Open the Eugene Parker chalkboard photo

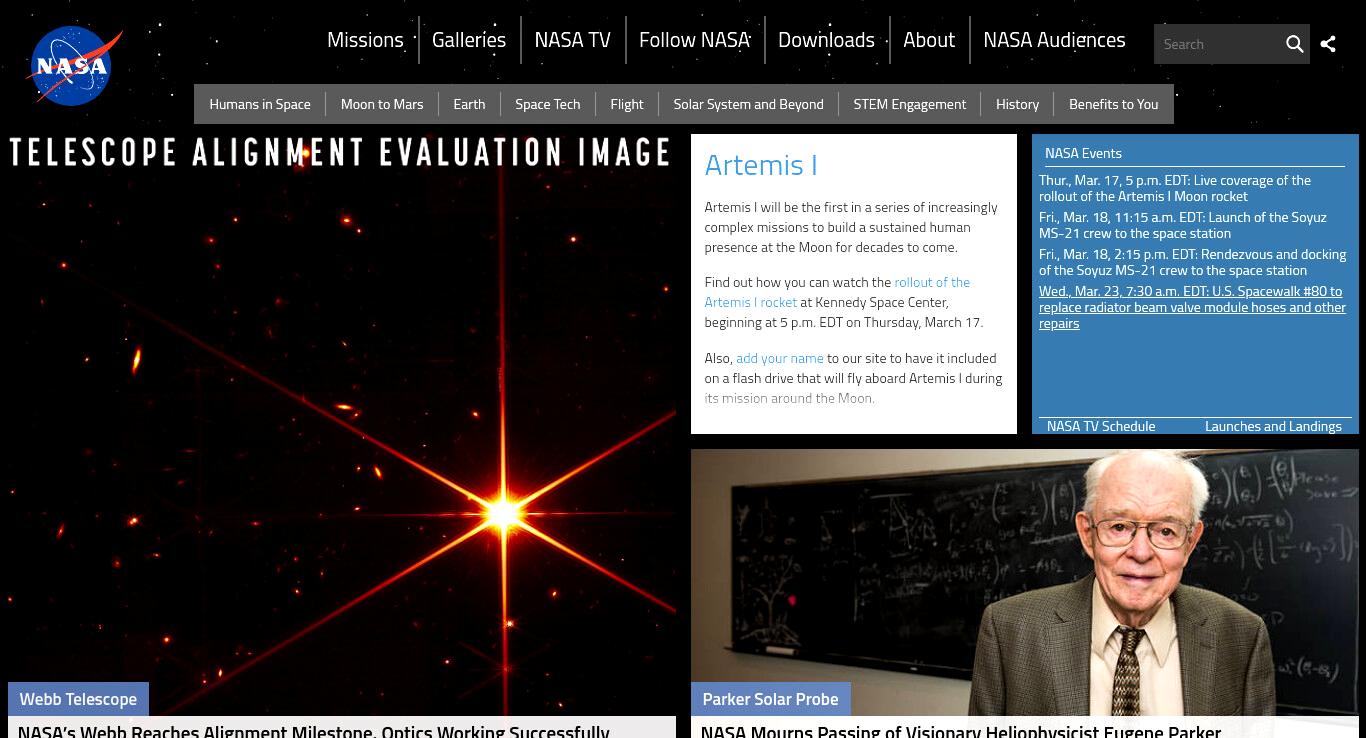click(1025, 582)
